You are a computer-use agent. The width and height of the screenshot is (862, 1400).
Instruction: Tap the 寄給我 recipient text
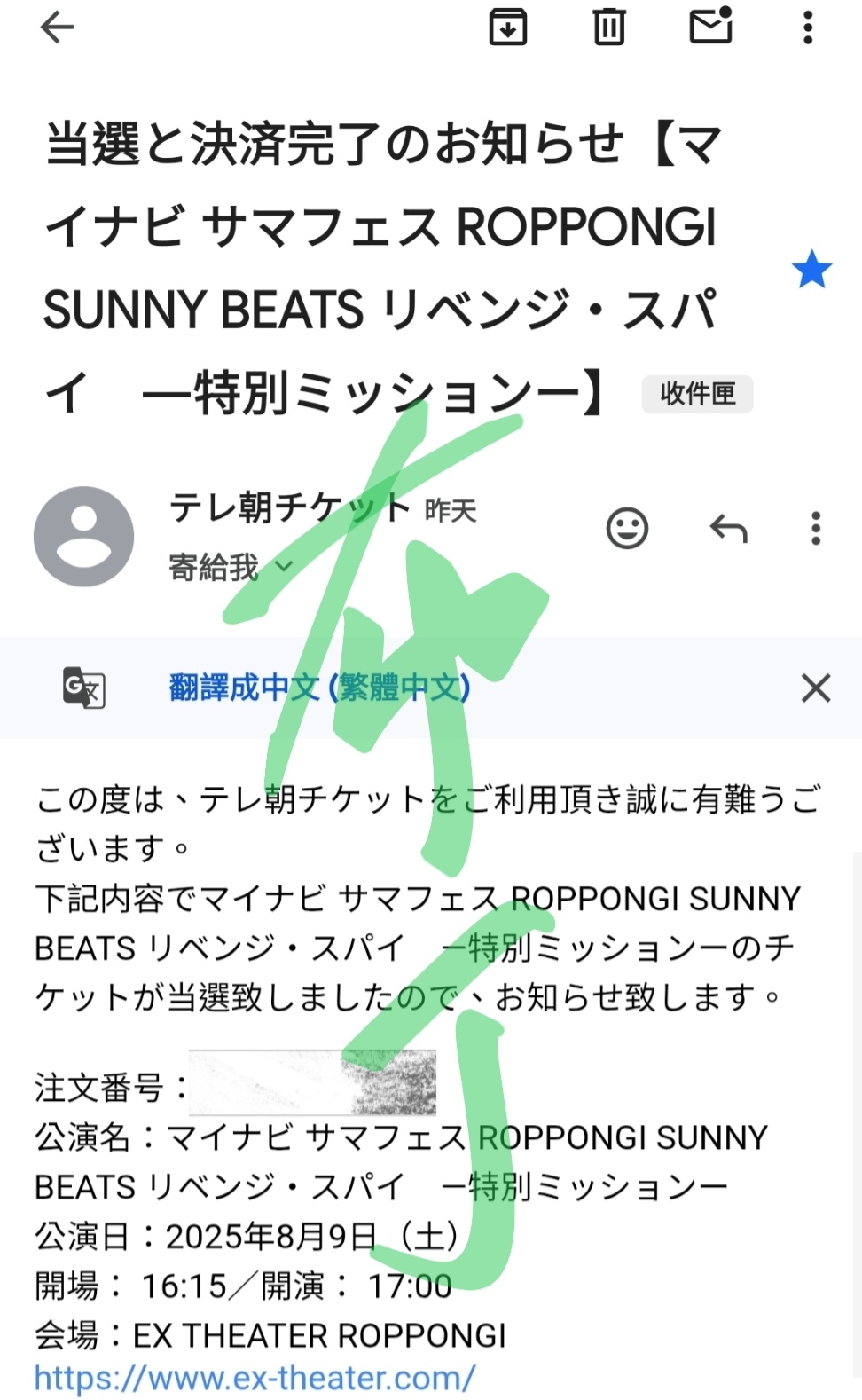[214, 566]
